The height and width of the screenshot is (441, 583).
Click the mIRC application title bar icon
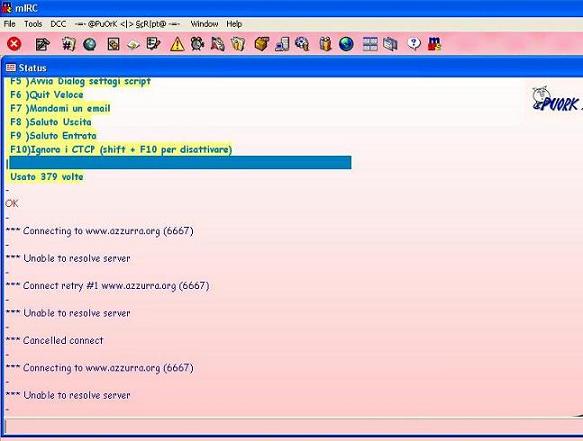point(7,7)
